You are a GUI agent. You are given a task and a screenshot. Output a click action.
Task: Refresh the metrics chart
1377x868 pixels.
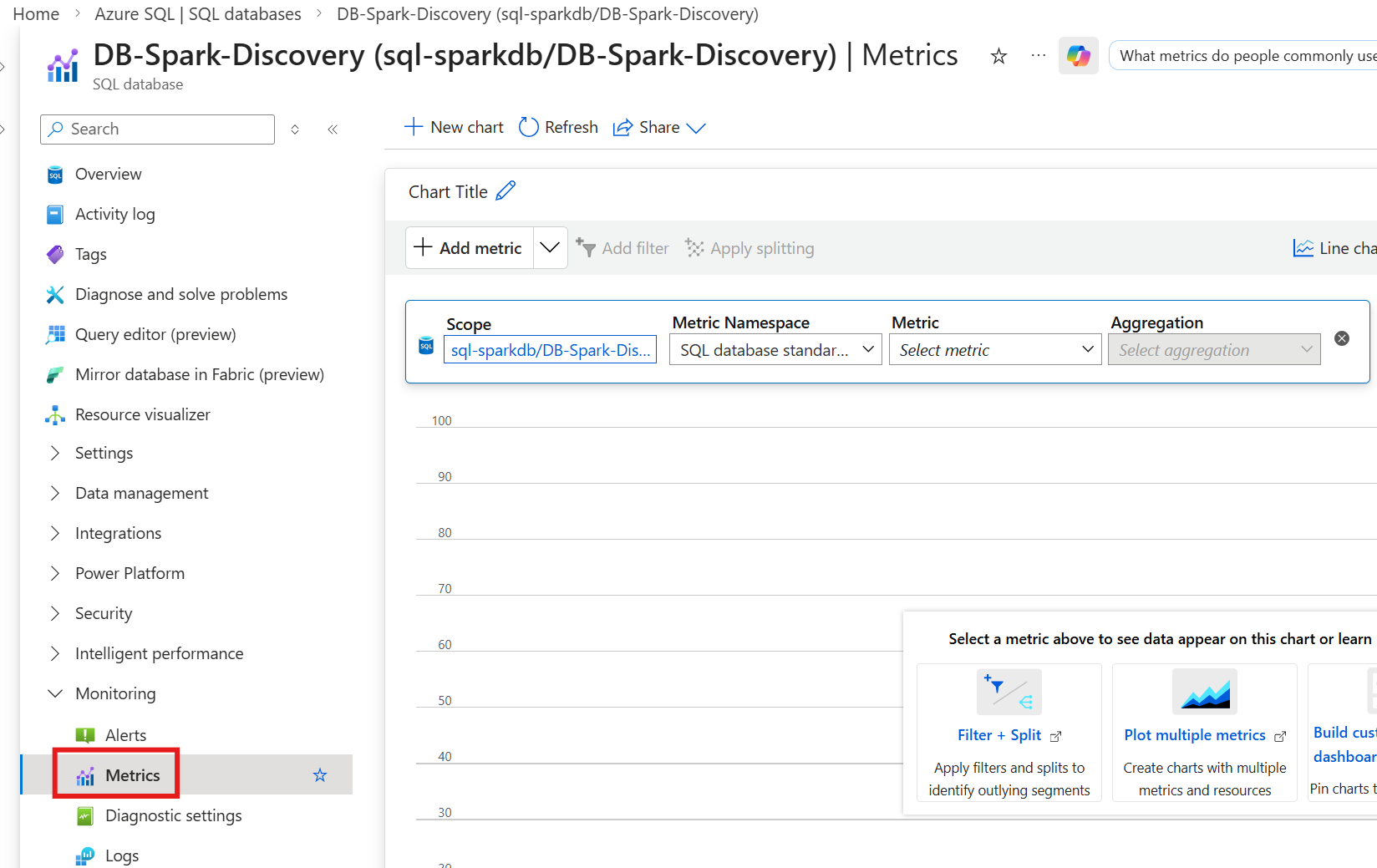click(x=557, y=127)
